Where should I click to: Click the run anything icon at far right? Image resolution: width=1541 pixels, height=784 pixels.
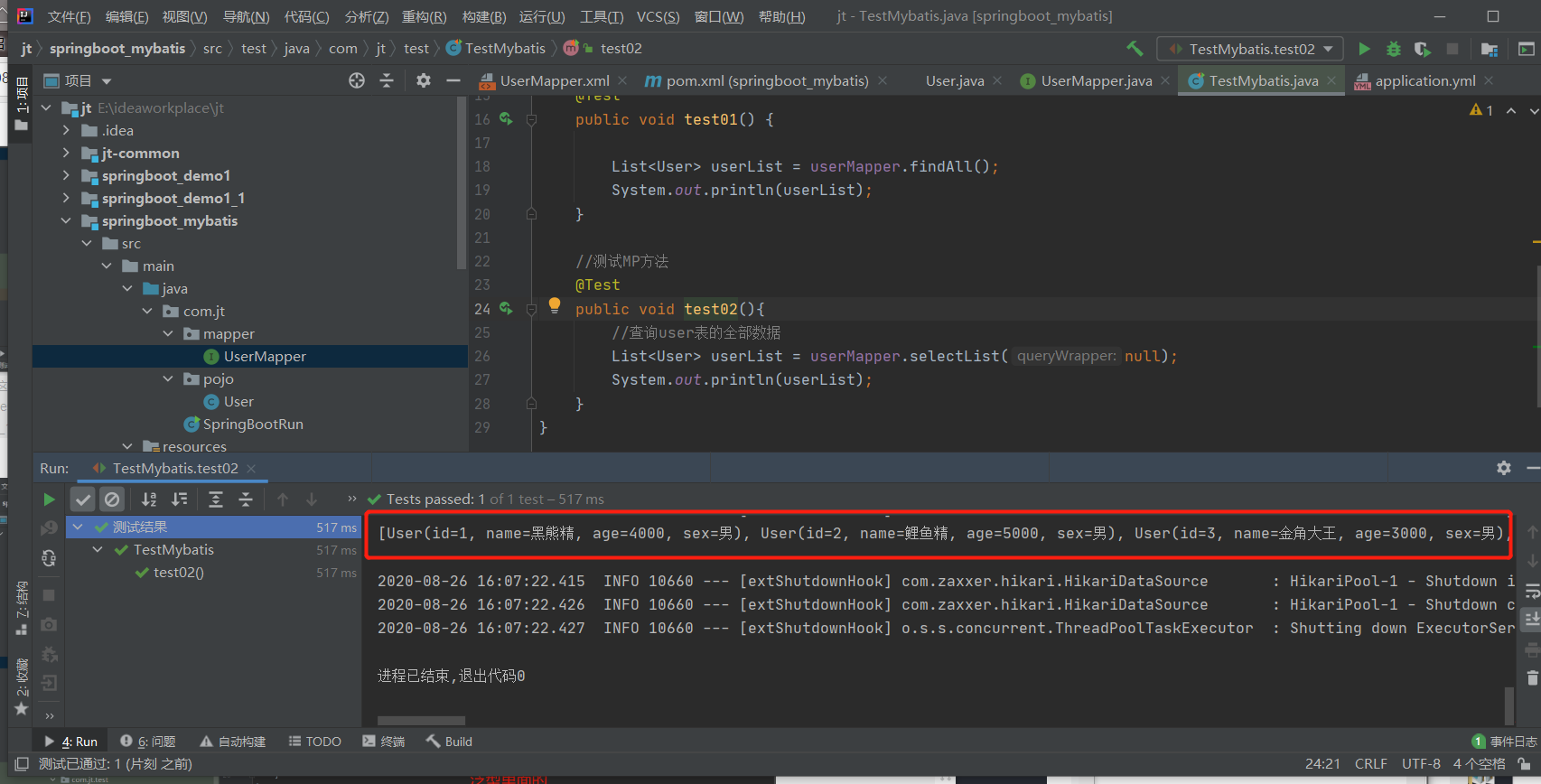[1527, 49]
